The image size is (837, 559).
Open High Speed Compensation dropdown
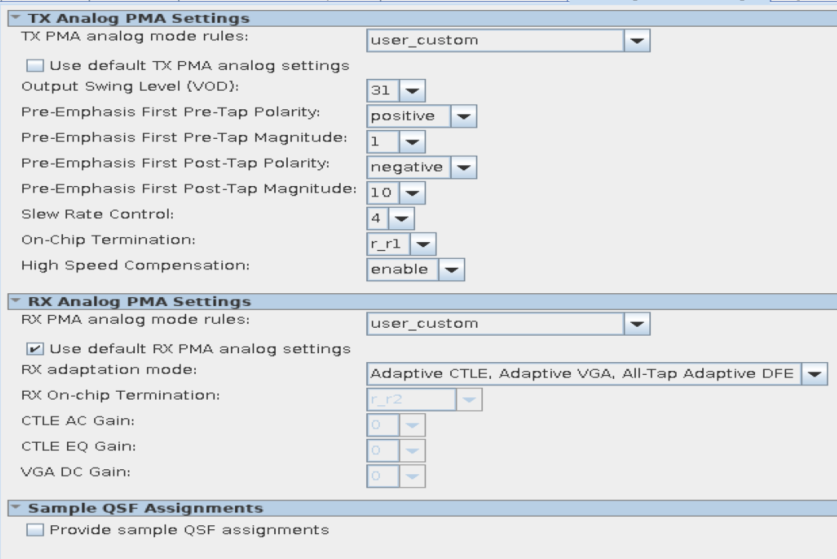click(452, 269)
